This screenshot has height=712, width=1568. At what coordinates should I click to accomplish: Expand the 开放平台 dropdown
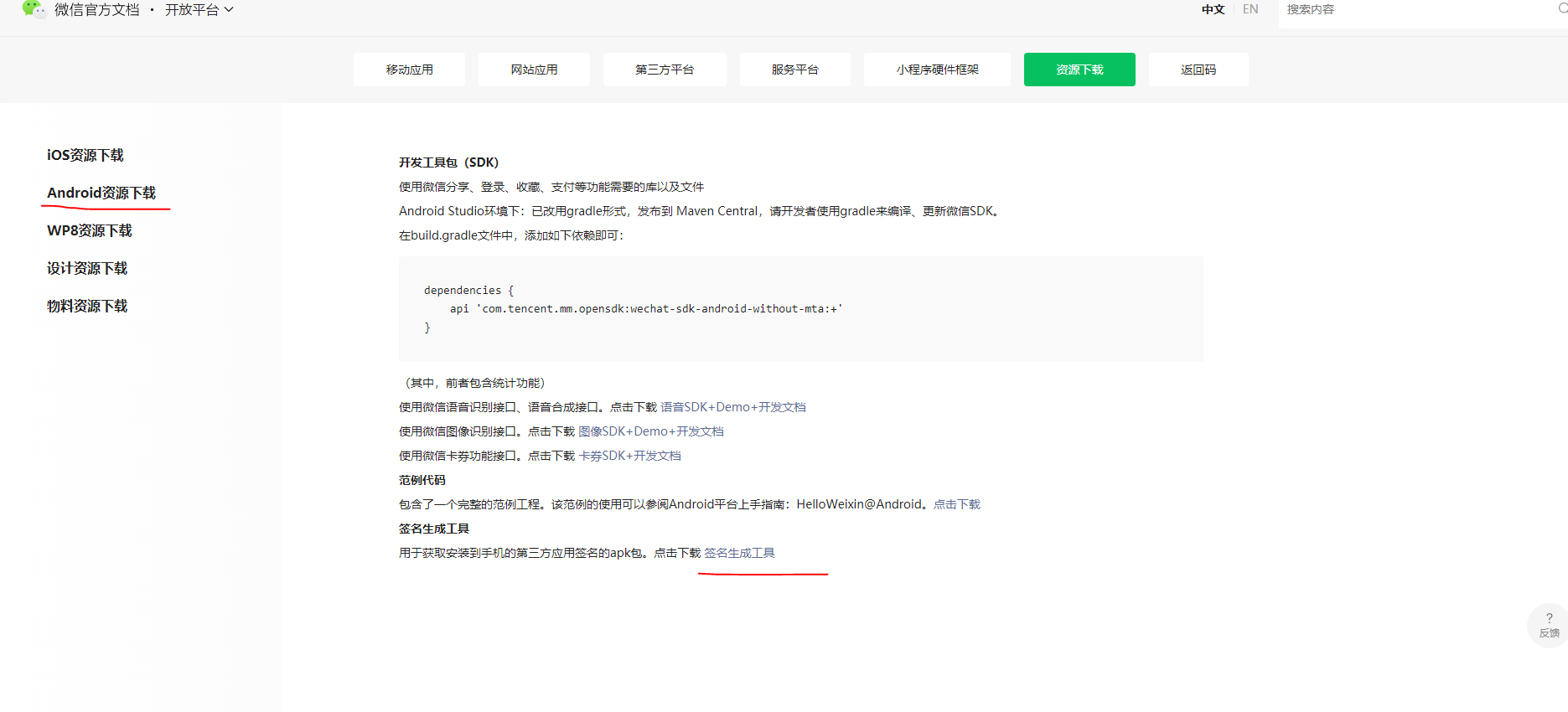tap(199, 10)
